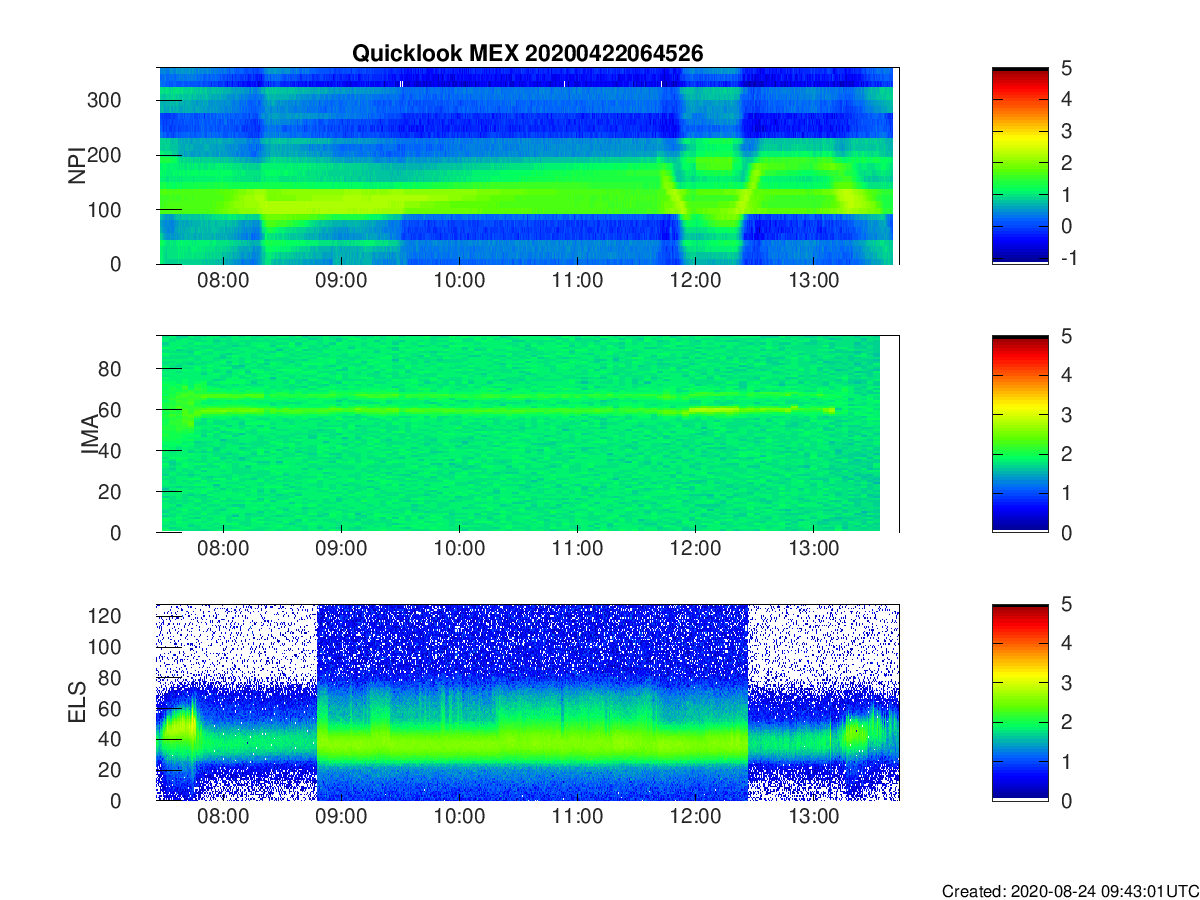Click the 08:00 time label under IMA plot
1200x900 pixels.
click(x=223, y=549)
